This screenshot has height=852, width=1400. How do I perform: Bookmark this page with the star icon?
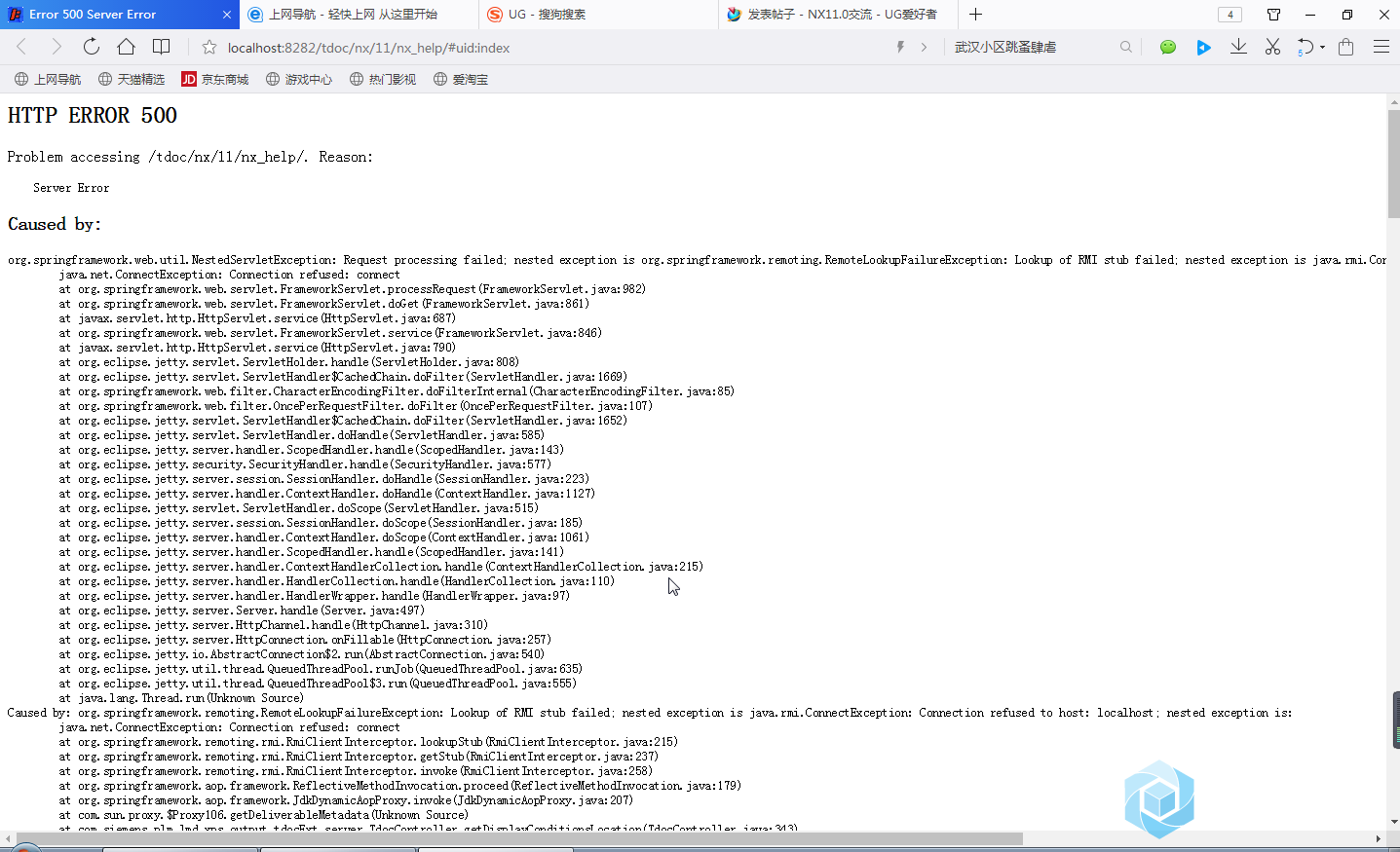tap(208, 47)
